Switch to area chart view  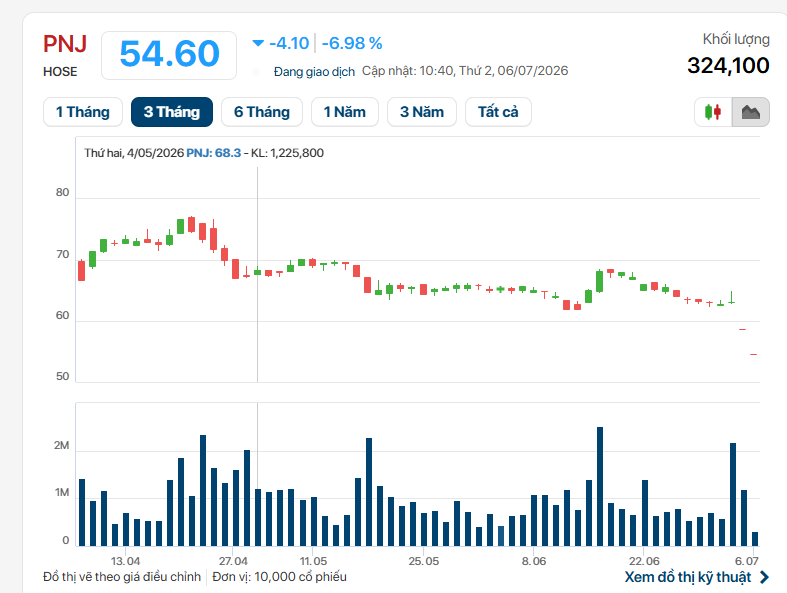tap(750, 111)
